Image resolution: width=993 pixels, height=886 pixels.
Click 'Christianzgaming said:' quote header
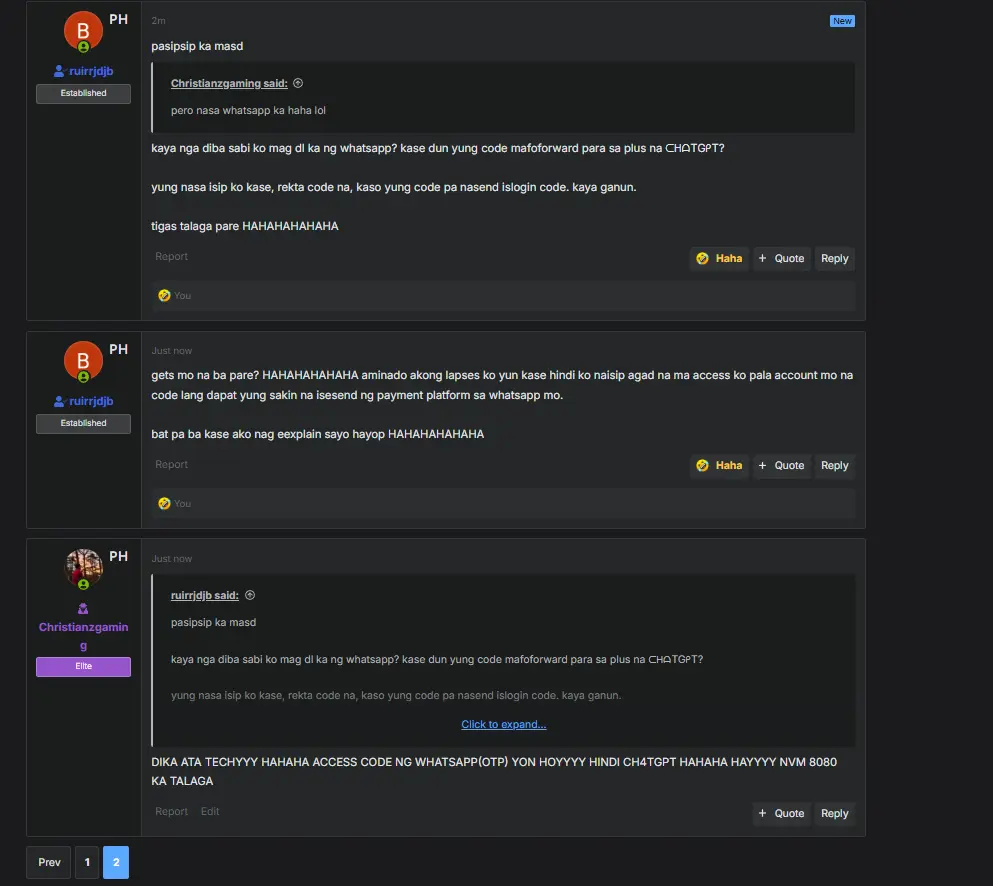tap(229, 83)
